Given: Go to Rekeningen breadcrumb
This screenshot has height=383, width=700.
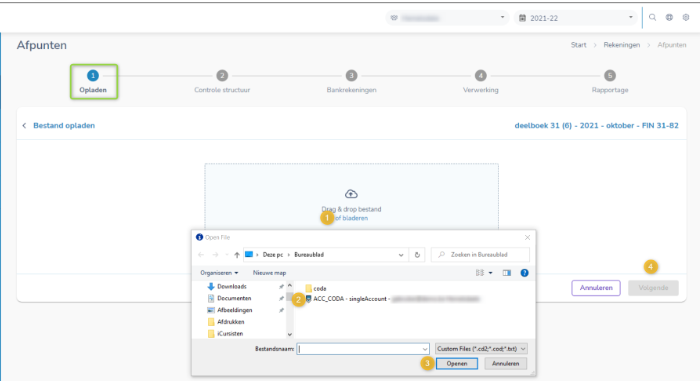Looking at the screenshot, I should [621, 45].
